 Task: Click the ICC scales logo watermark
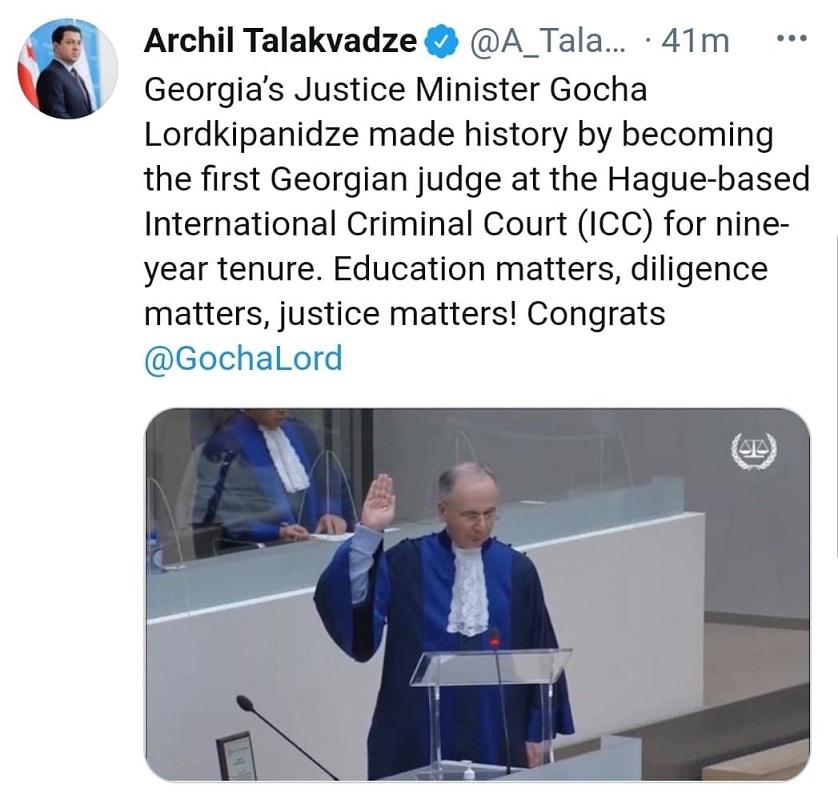pos(754,452)
